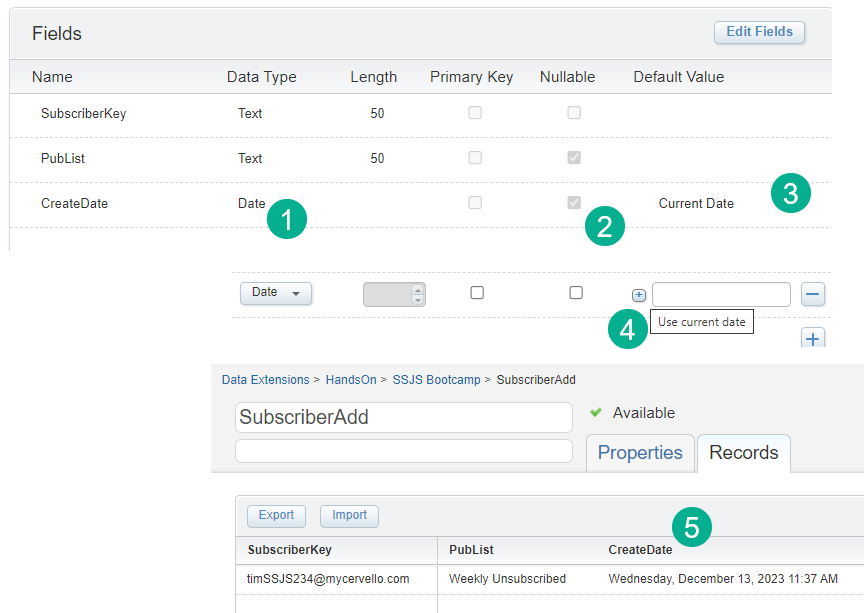Click the Import button
Viewport: 864px width, 613px height.
[x=349, y=516]
